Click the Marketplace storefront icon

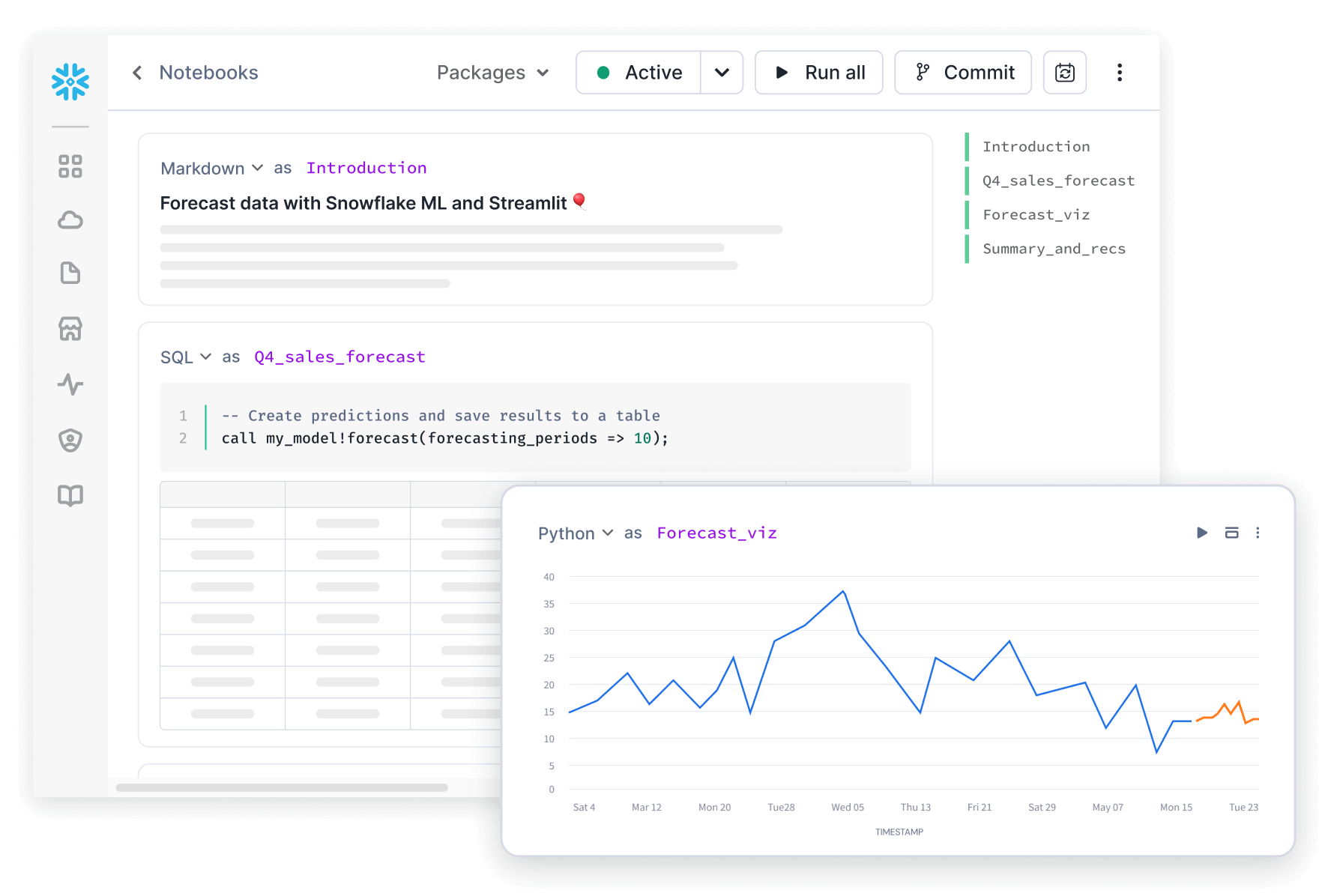[x=70, y=329]
